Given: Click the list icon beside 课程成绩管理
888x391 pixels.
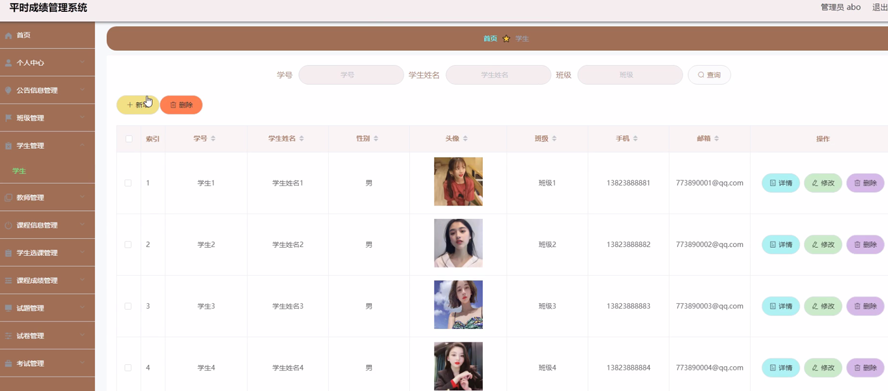Looking at the screenshot, I should pyautogui.click(x=8, y=280).
